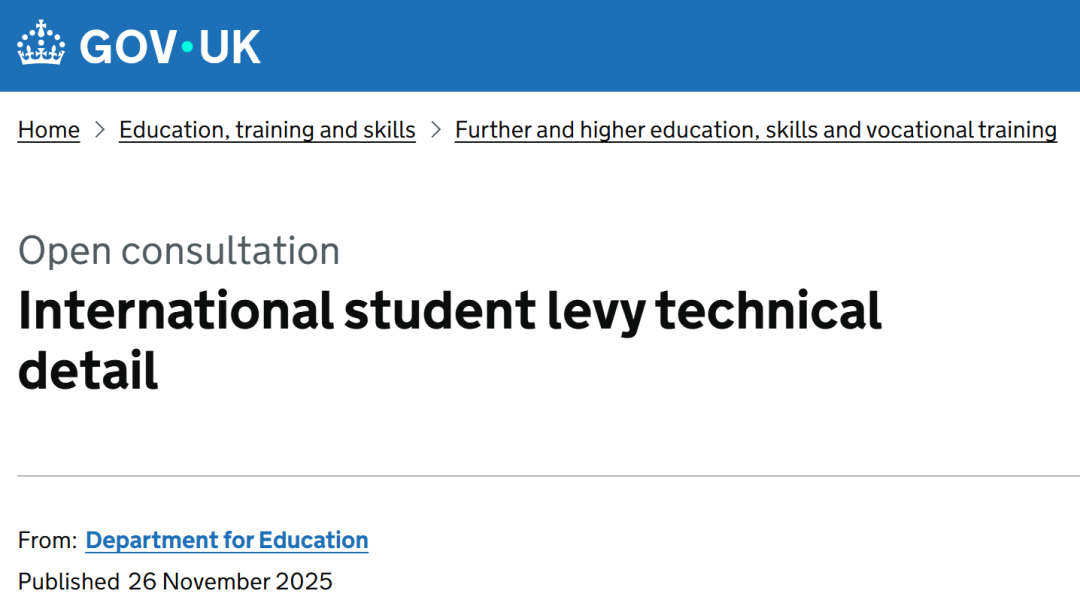Open Education, training and skills breadcrumb

[x=267, y=130]
